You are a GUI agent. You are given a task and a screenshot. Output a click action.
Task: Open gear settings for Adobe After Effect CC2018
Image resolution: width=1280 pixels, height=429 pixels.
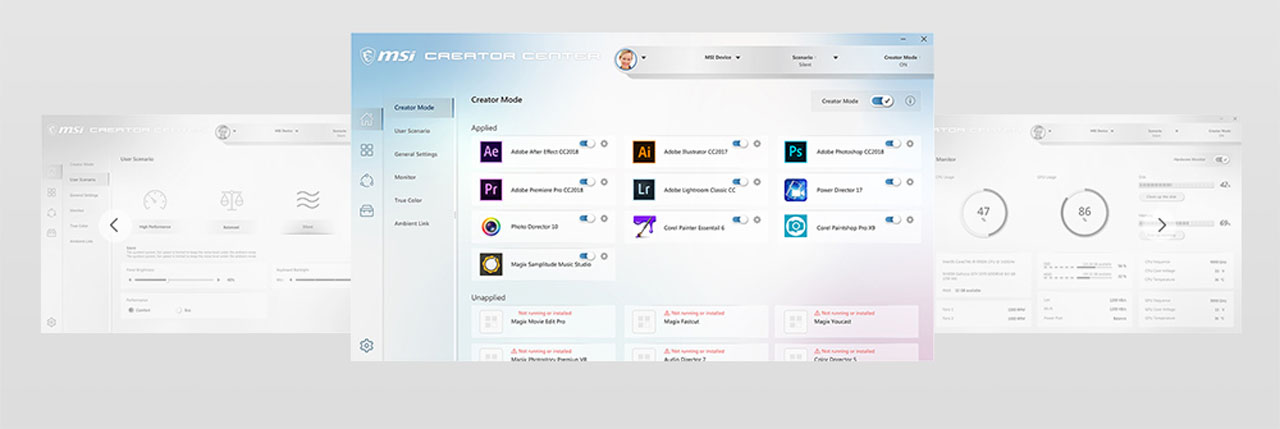(604, 144)
